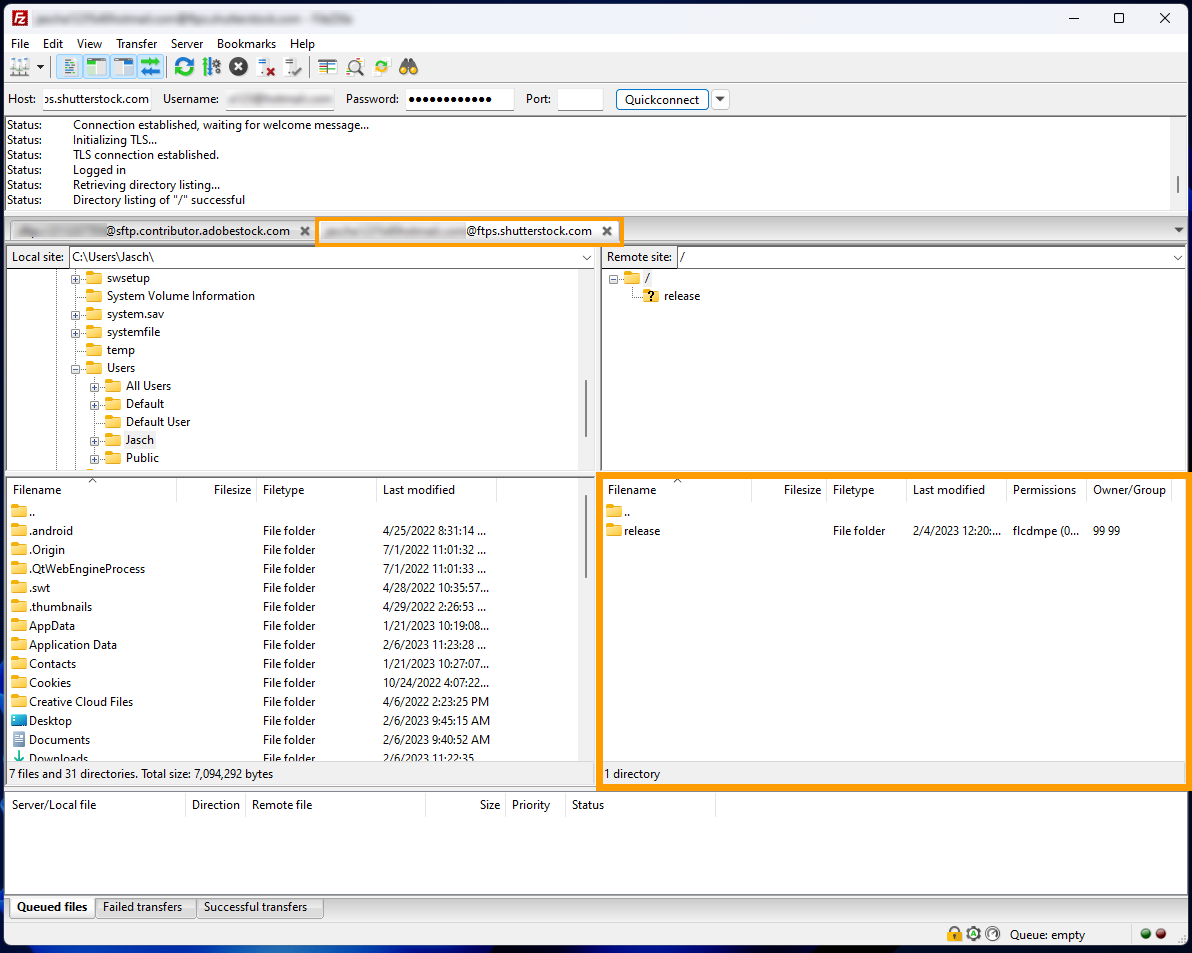Open the Site Manager dropdown arrow
Viewport: 1192px width, 953px height.
click(x=40, y=67)
